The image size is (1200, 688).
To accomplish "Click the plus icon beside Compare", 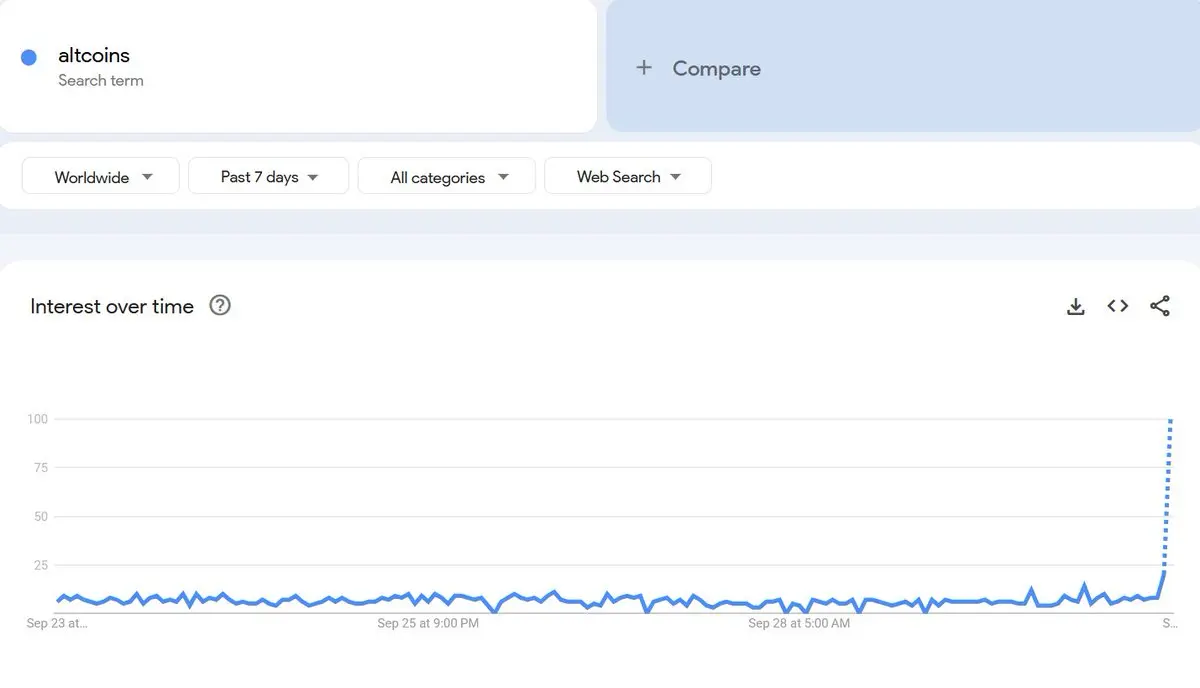I will (644, 68).
